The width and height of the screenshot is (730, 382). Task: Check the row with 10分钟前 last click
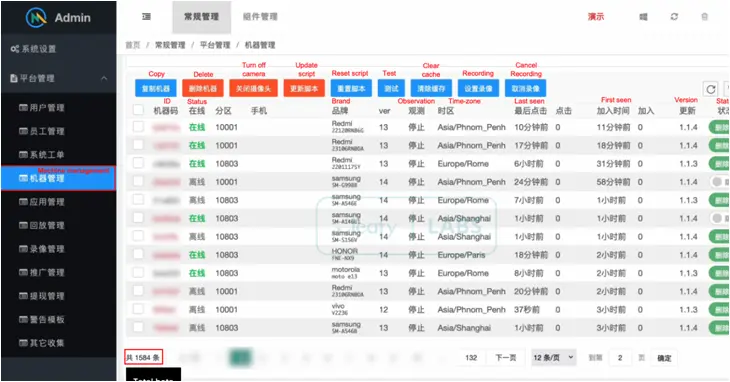click(x=138, y=127)
